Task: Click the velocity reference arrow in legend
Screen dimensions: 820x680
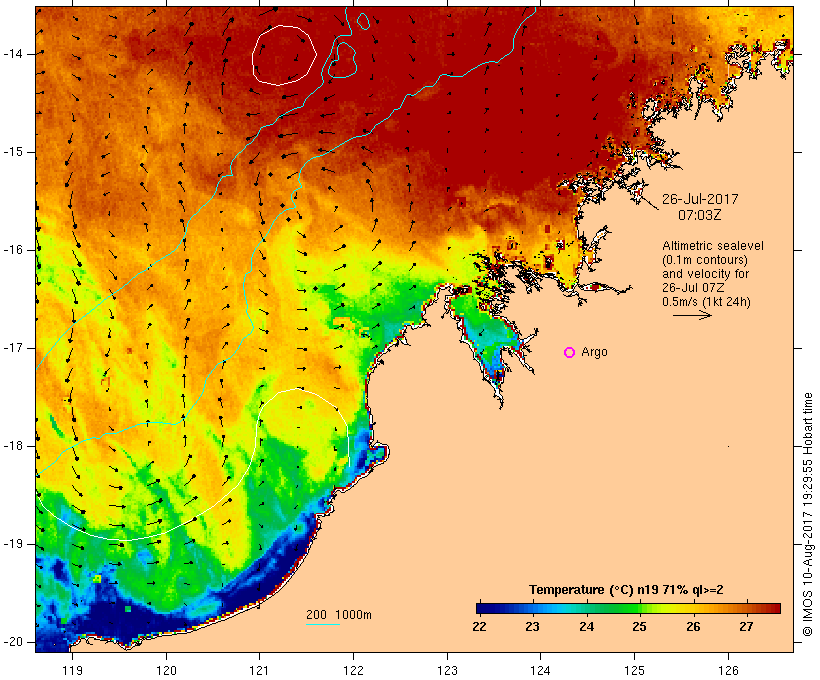Action: pos(692,315)
